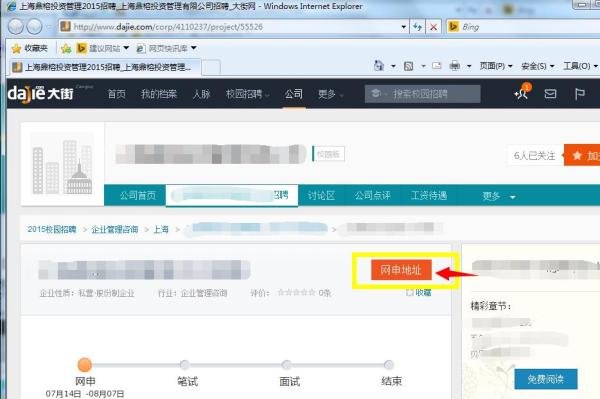Switch to the 工资待遇 tab
Screen dimensions: 600x399
tap(429, 195)
